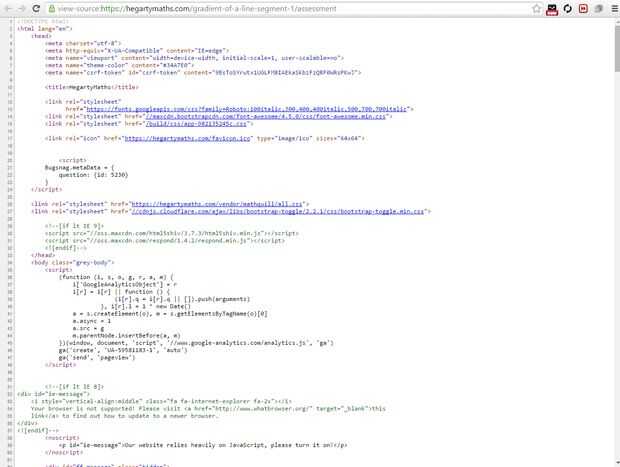Open the cloudflare bootstrap-toggle.min.css link

coord(278,211)
